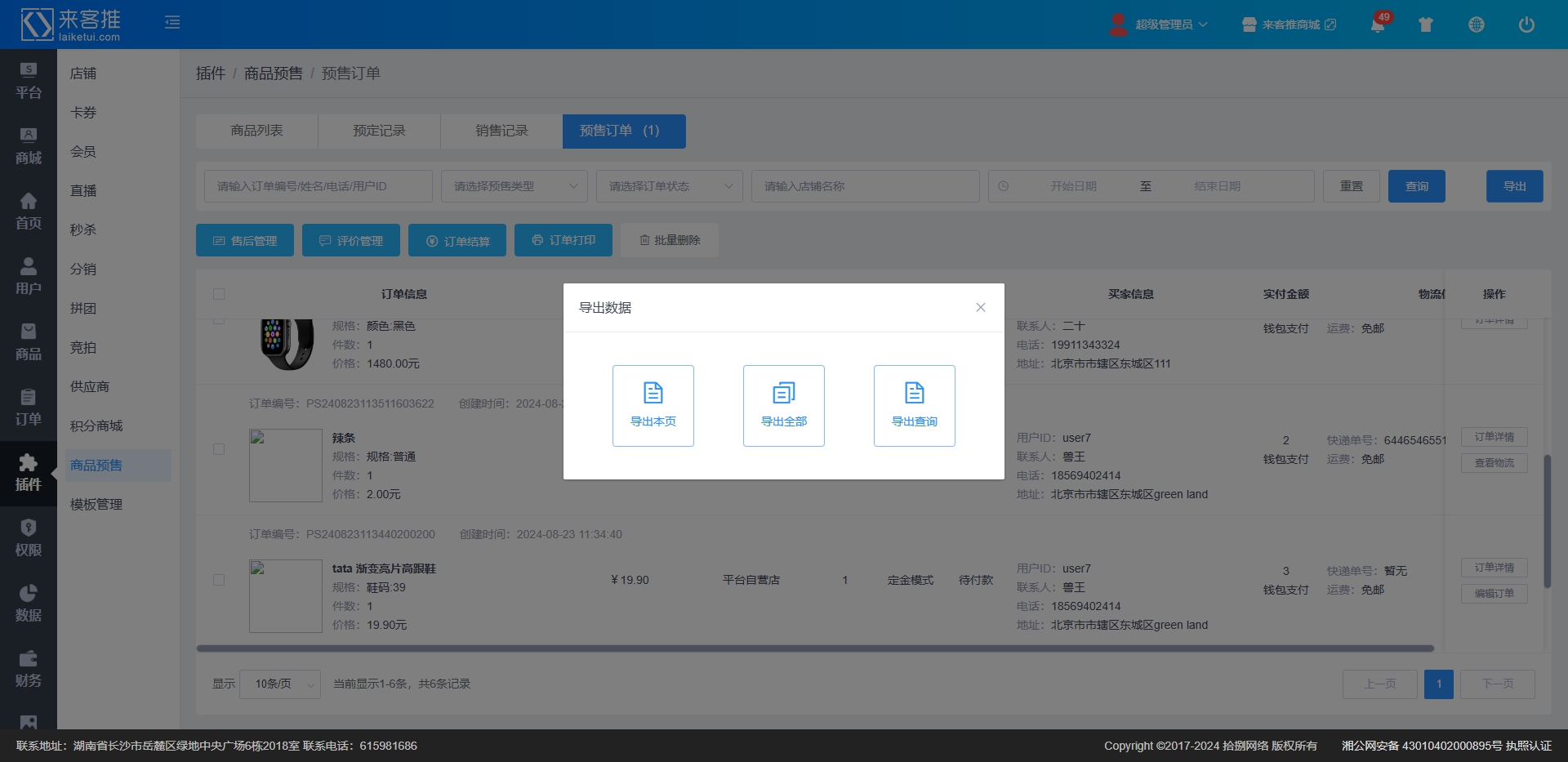Click the horizontal scrollbar under the table
Screen dimensions: 1568x762
(815, 648)
